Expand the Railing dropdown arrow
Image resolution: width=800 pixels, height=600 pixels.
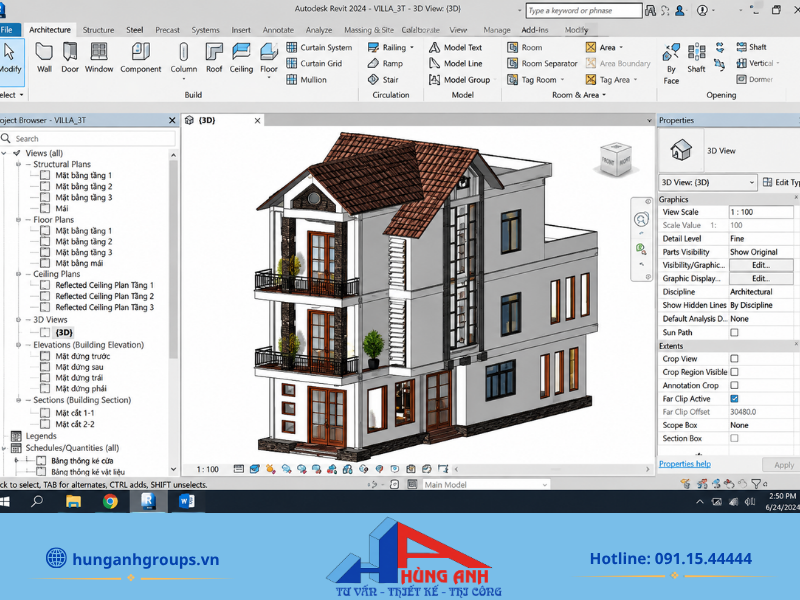[412, 48]
